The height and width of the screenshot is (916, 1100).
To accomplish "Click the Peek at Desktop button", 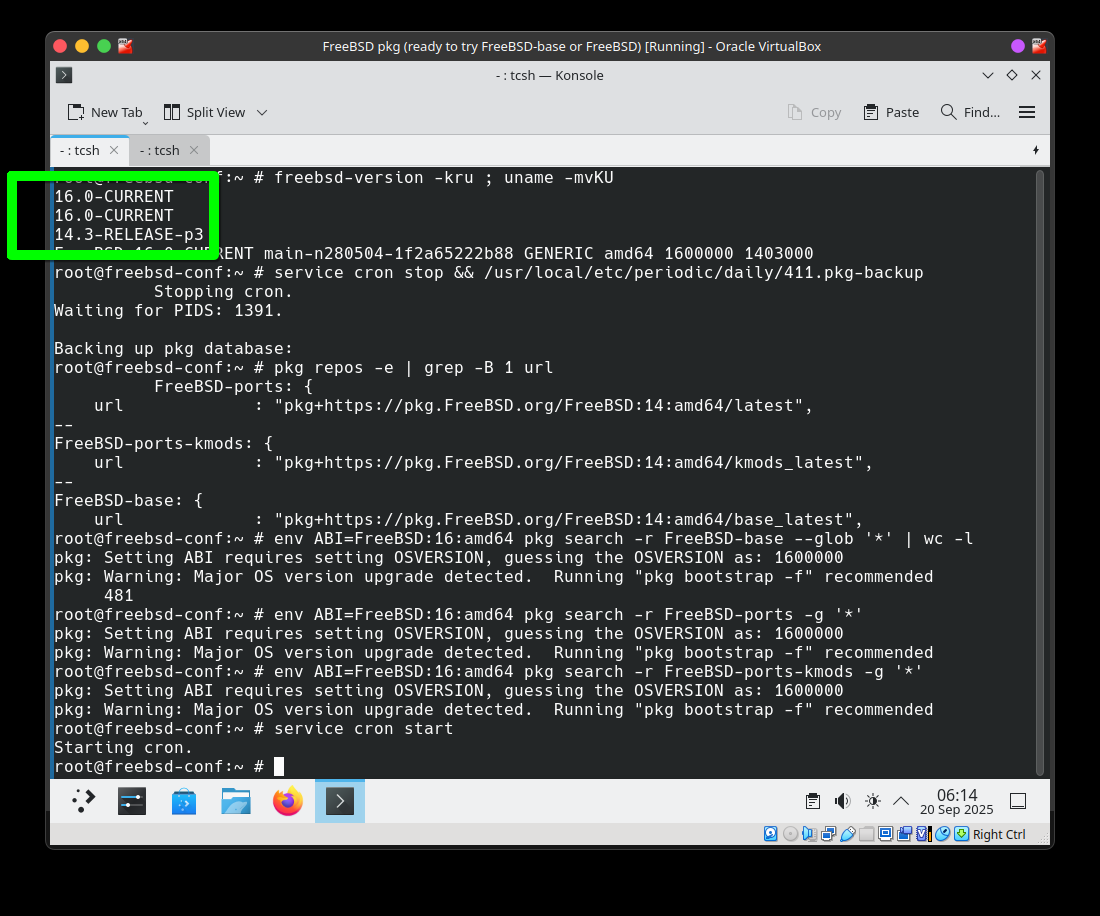I will point(1018,801).
